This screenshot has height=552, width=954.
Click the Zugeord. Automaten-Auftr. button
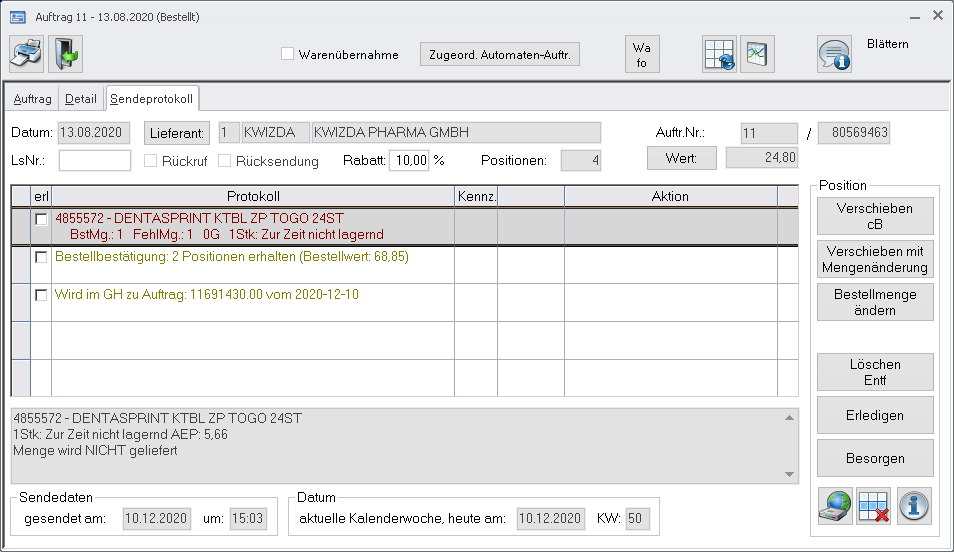[x=500, y=54]
